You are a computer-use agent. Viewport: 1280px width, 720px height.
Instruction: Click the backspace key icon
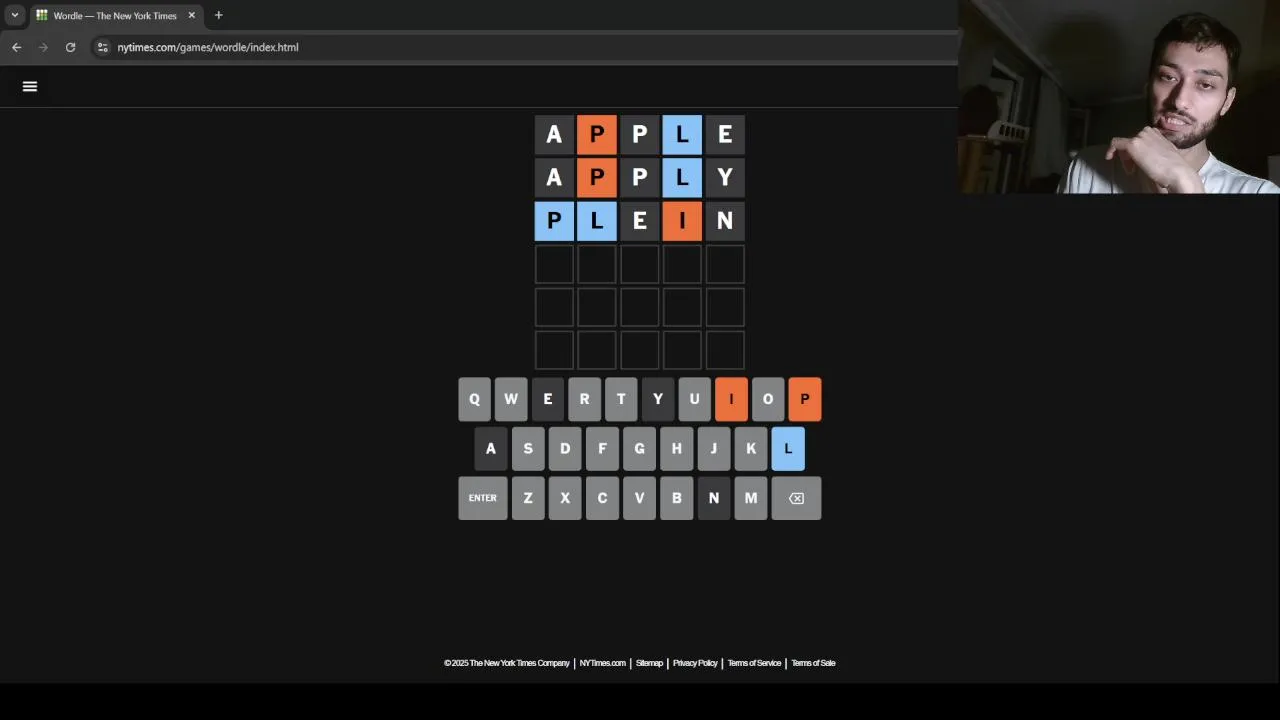[x=796, y=498]
